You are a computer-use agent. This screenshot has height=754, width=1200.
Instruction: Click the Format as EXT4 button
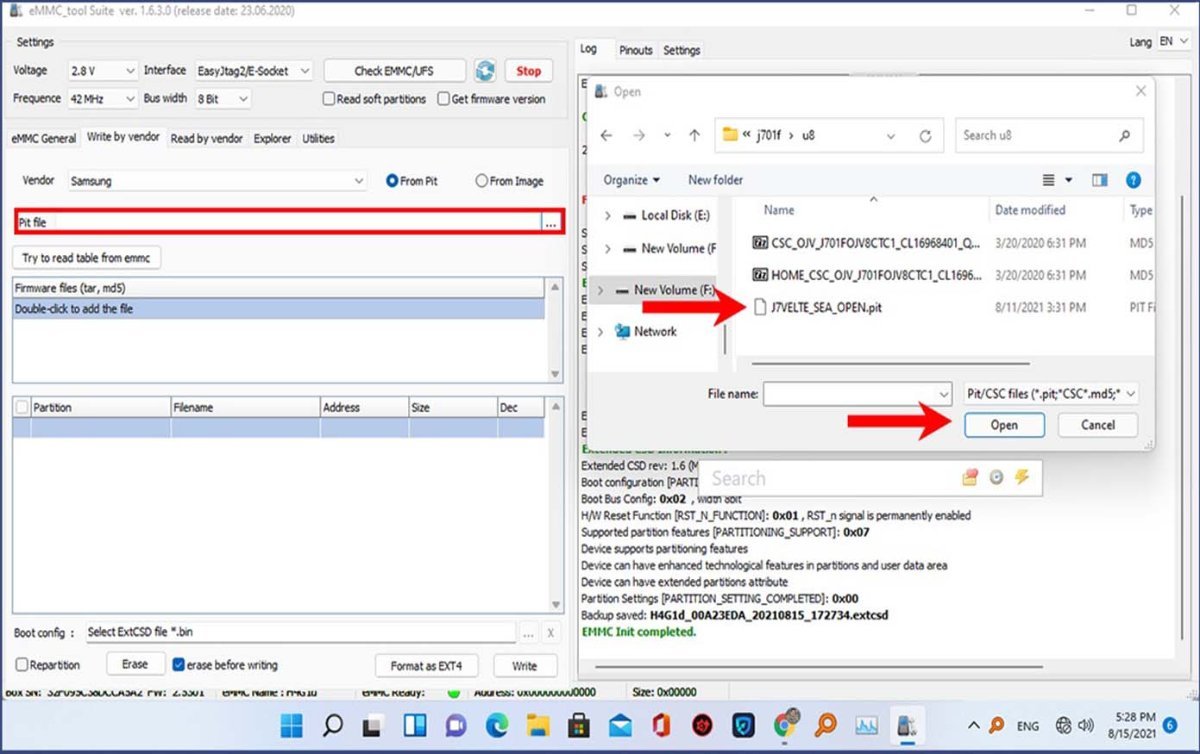click(x=427, y=665)
